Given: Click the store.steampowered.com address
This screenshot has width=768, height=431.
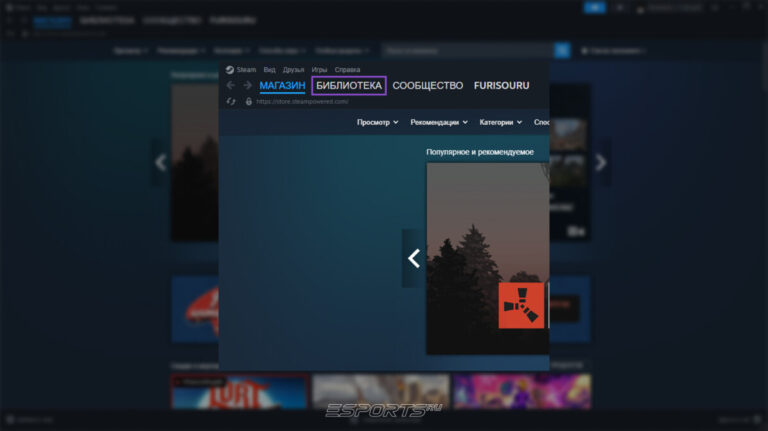Looking at the screenshot, I should click(x=302, y=101).
